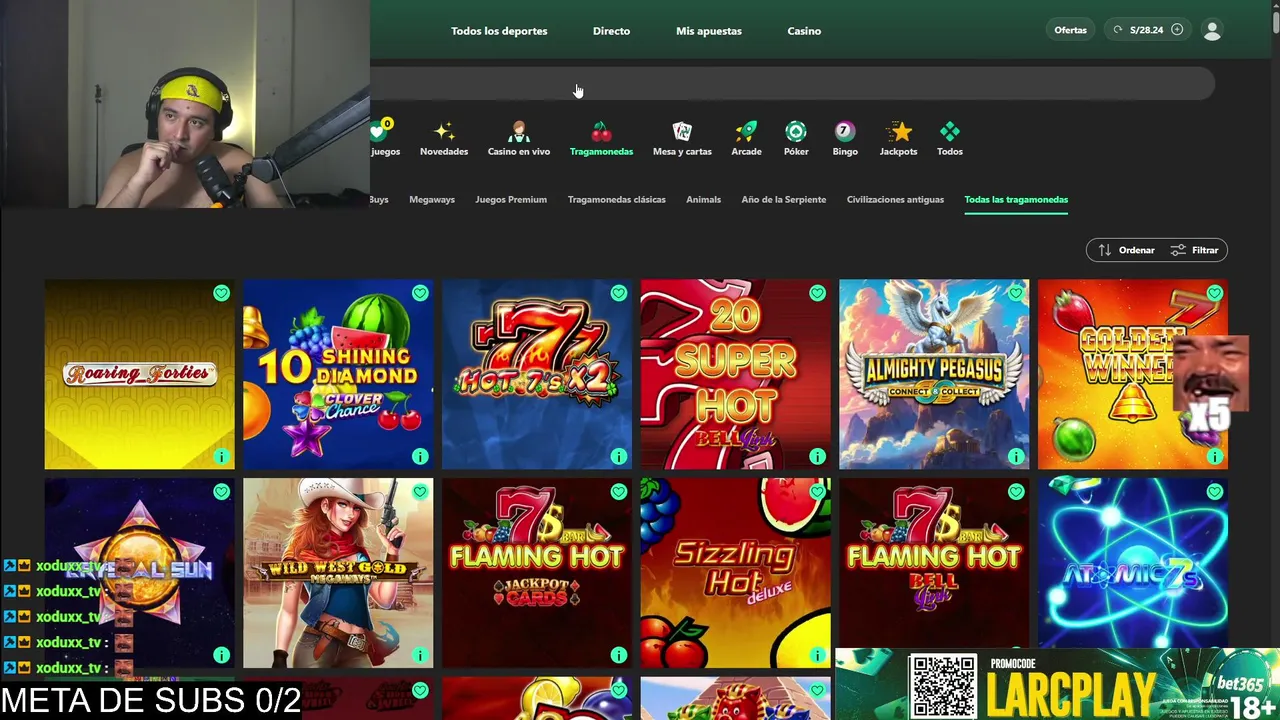Viewport: 1280px width, 720px height.
Task: Open the Bingo ball category
Action: pyautogui.click(x=845, y=139)
